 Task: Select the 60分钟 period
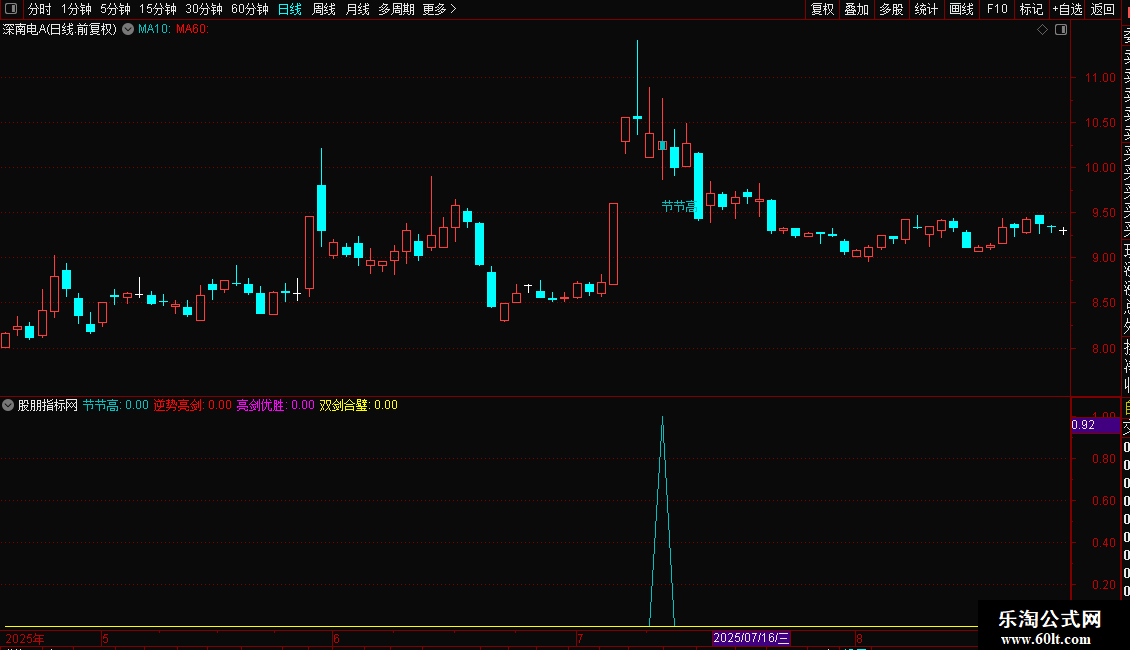(x=249, y=9)
